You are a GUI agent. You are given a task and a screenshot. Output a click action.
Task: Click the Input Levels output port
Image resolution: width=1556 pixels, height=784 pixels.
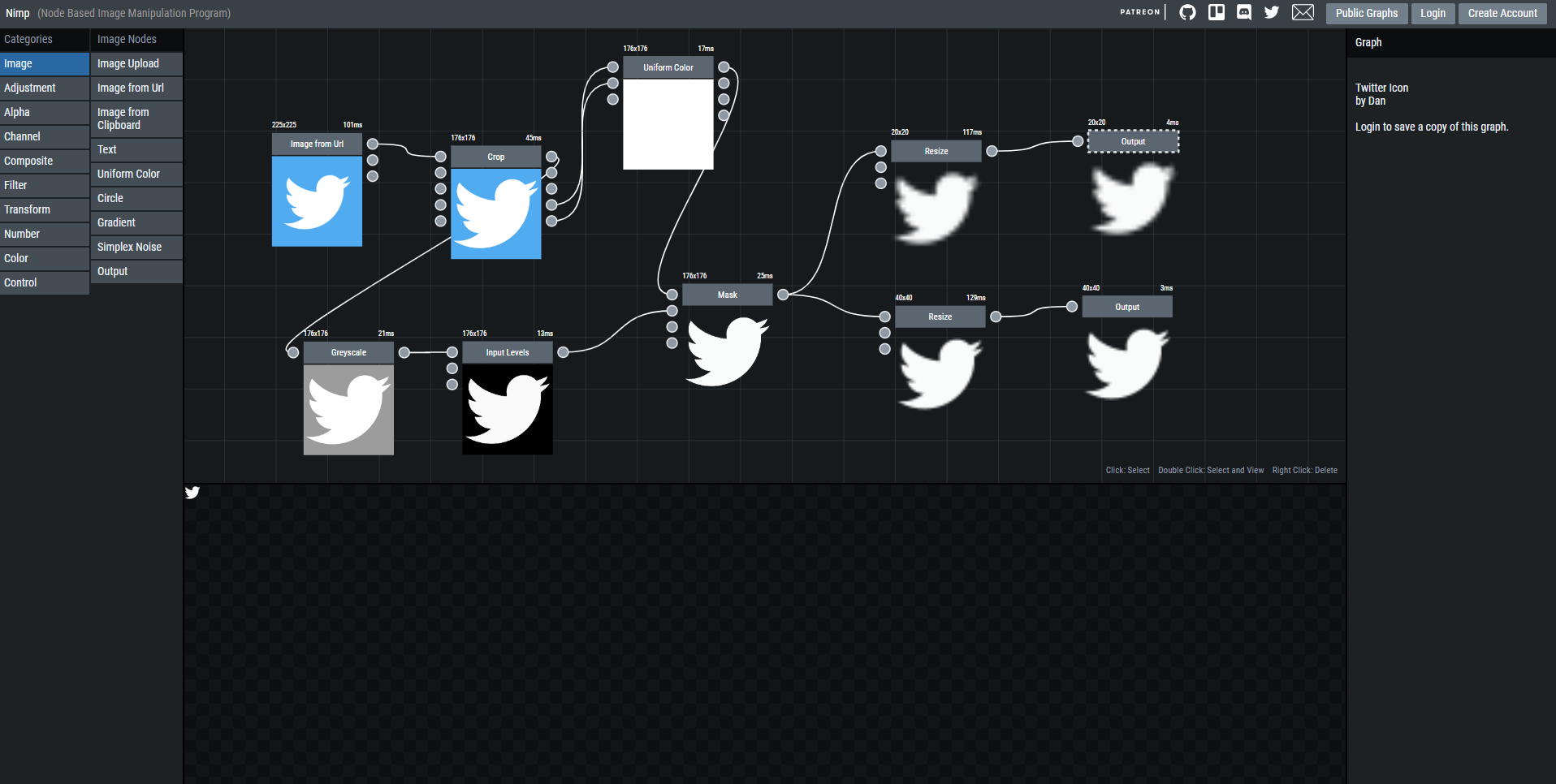coord(563,352)
